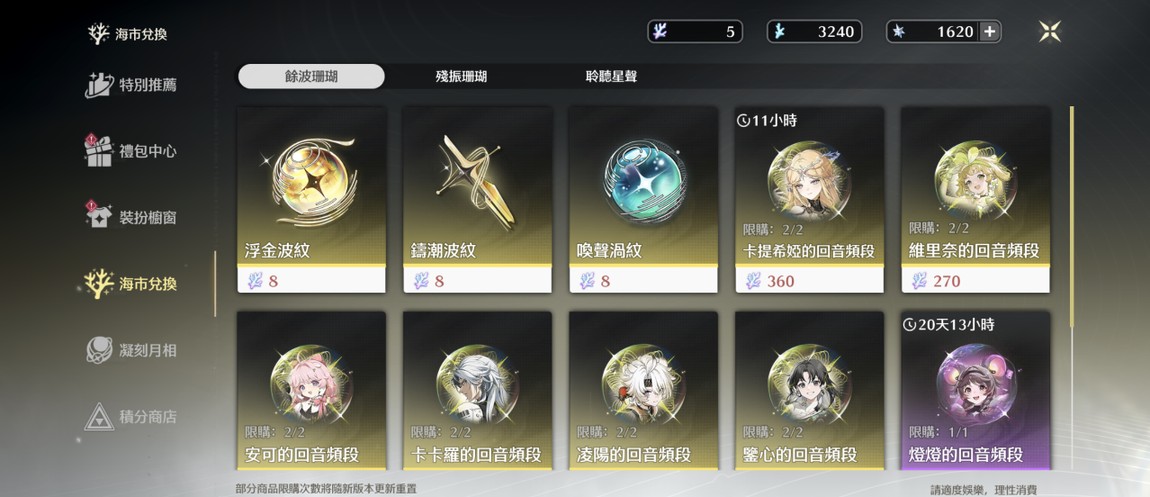This screenshot has height=497, width=1150.
Task: Switch to the 殘振珊瑚 tab
Action: pyautogui.click(x=461, y=76)
